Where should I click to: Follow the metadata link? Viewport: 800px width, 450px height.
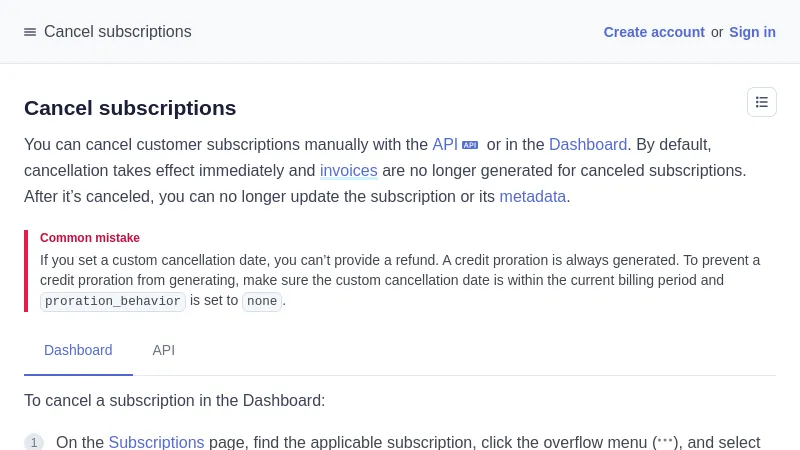(x=533, y=196)
